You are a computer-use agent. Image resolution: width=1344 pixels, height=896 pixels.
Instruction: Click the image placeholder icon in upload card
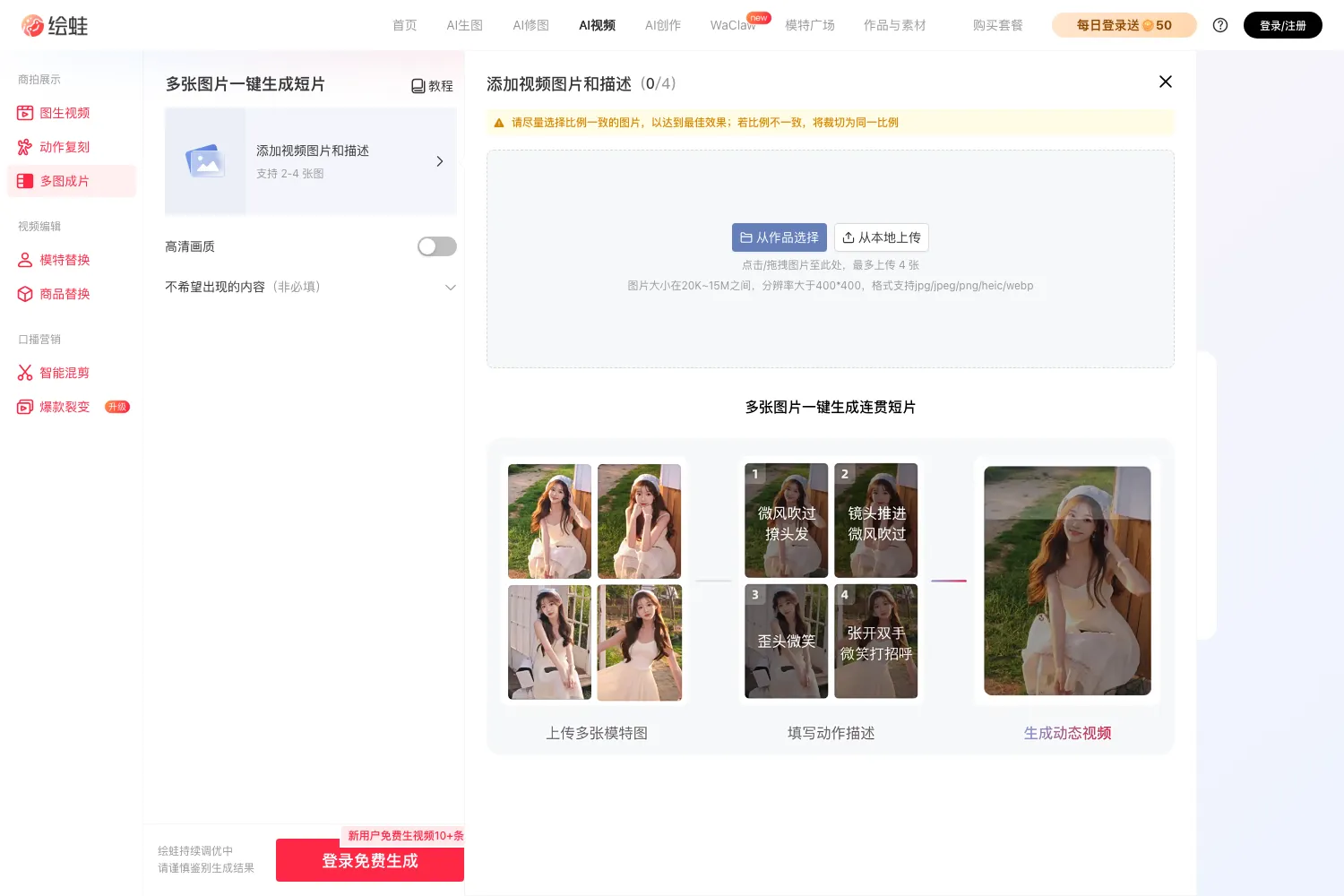pyautogui.click(x=205, y=161)
